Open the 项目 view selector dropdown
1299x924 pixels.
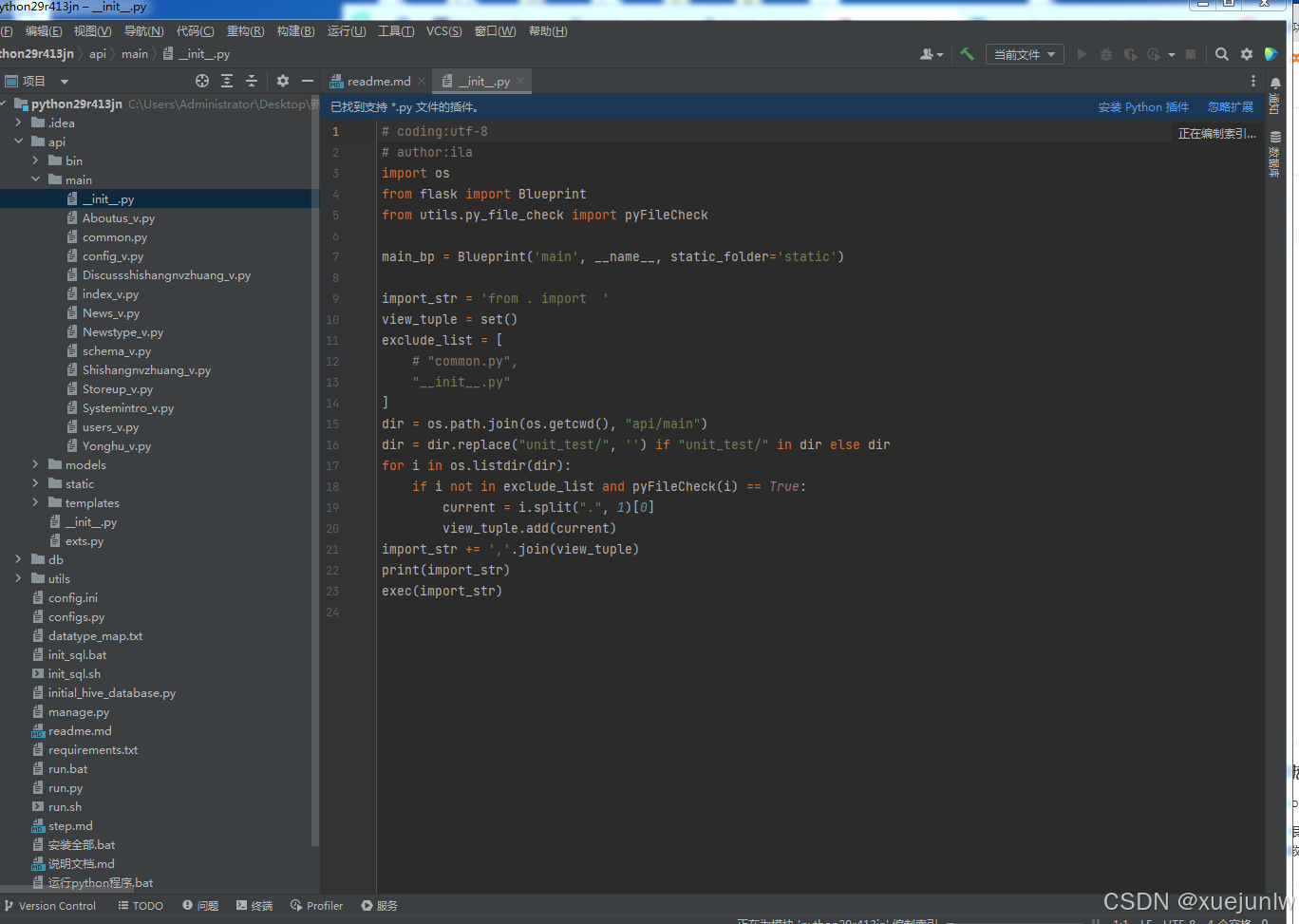(37, 81)
